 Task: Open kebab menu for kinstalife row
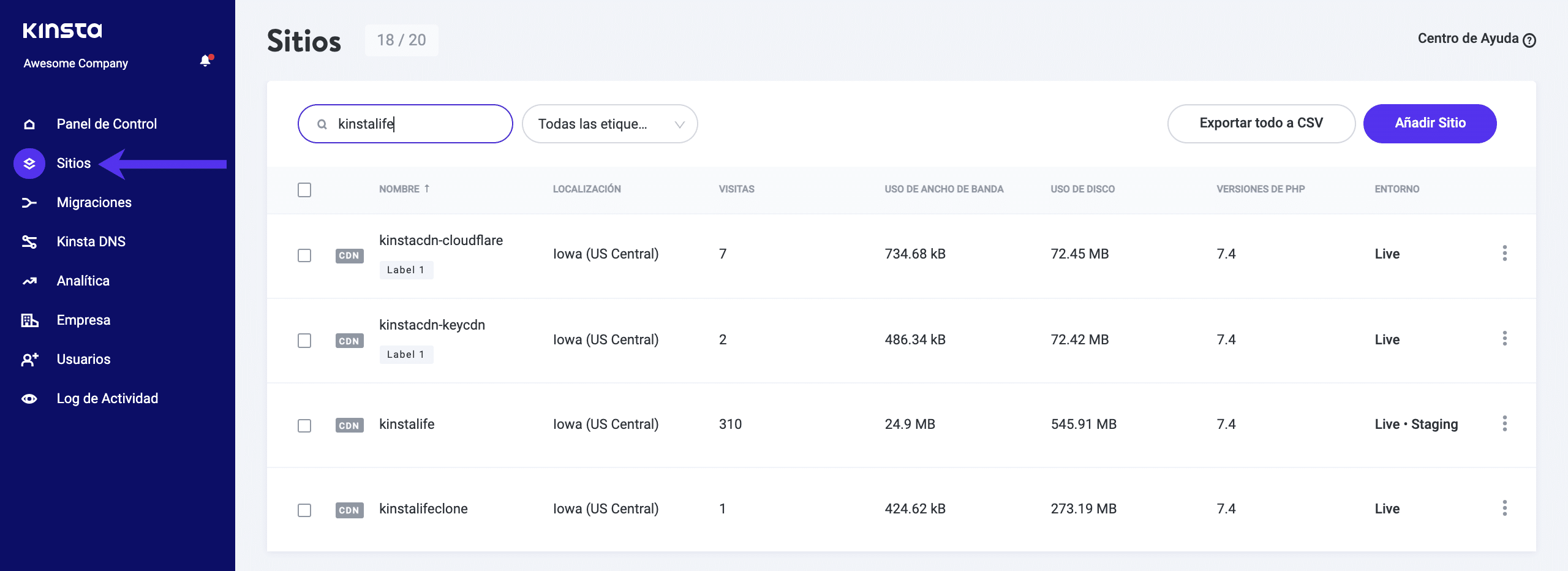pos(1504,423)
